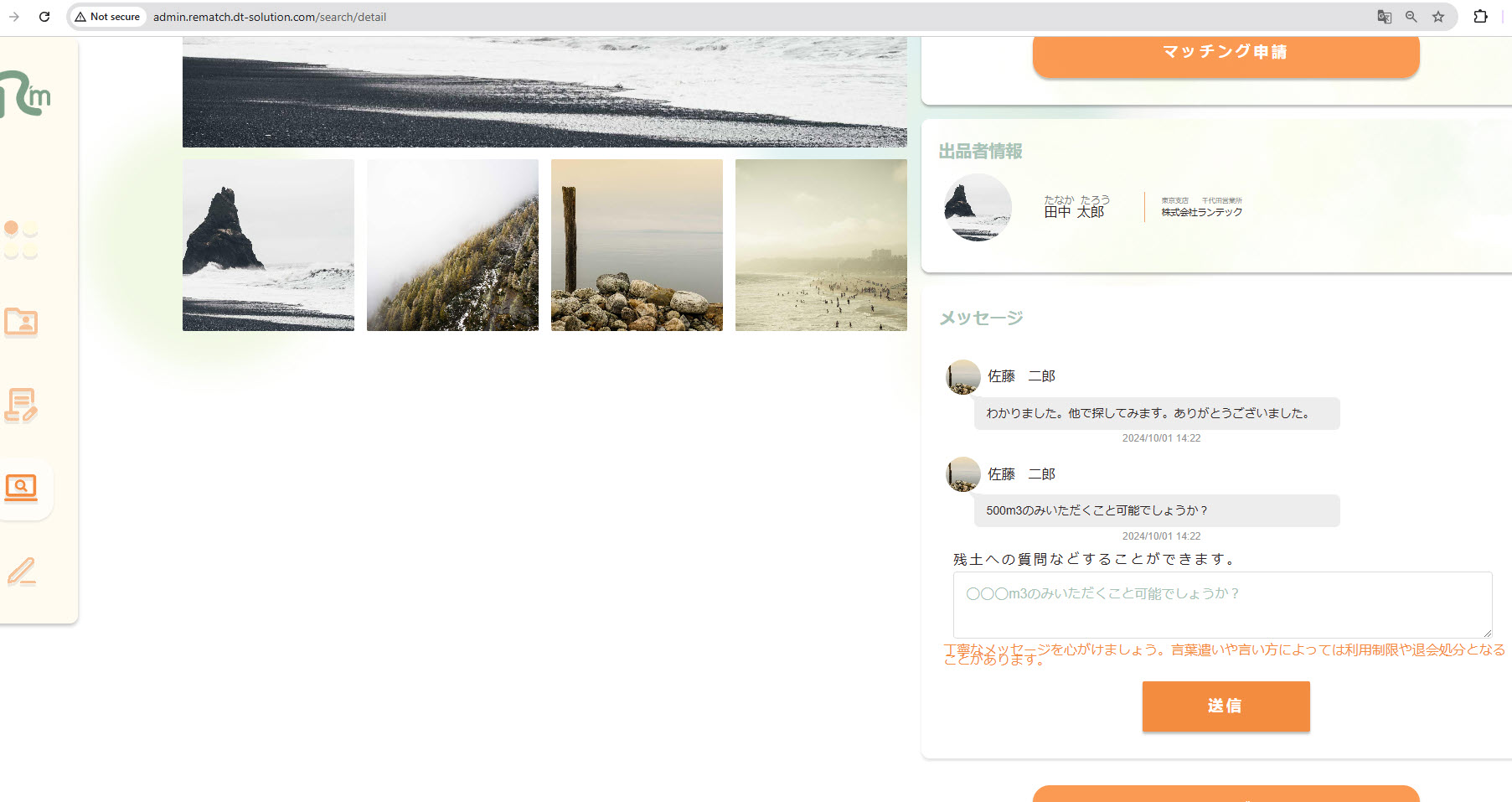Open the folder with person sidebar icon
This screenshot has height=802, width=1512.
point(21,322)
